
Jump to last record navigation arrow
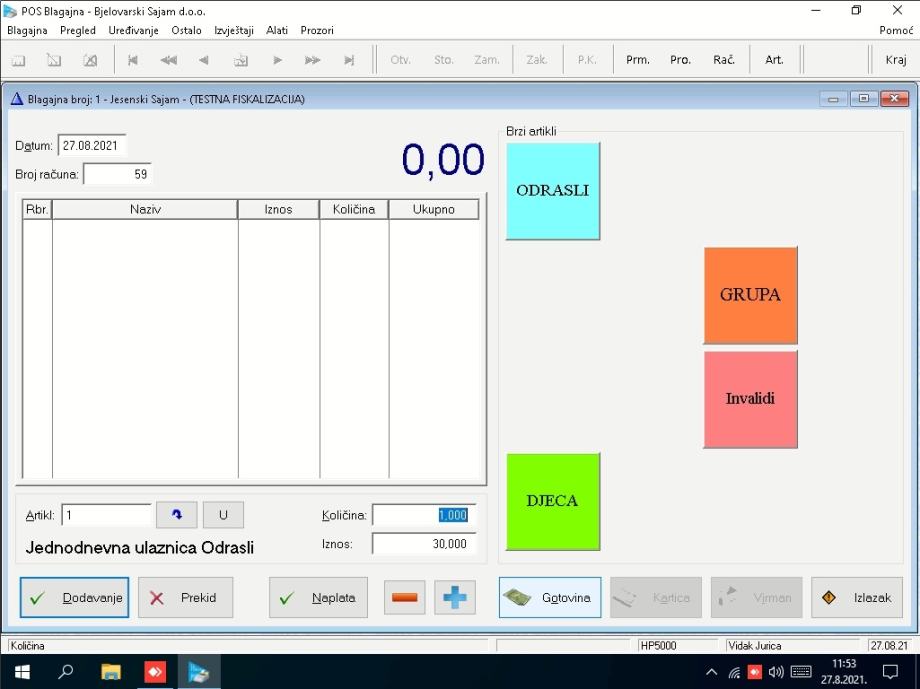coord(349,60)
